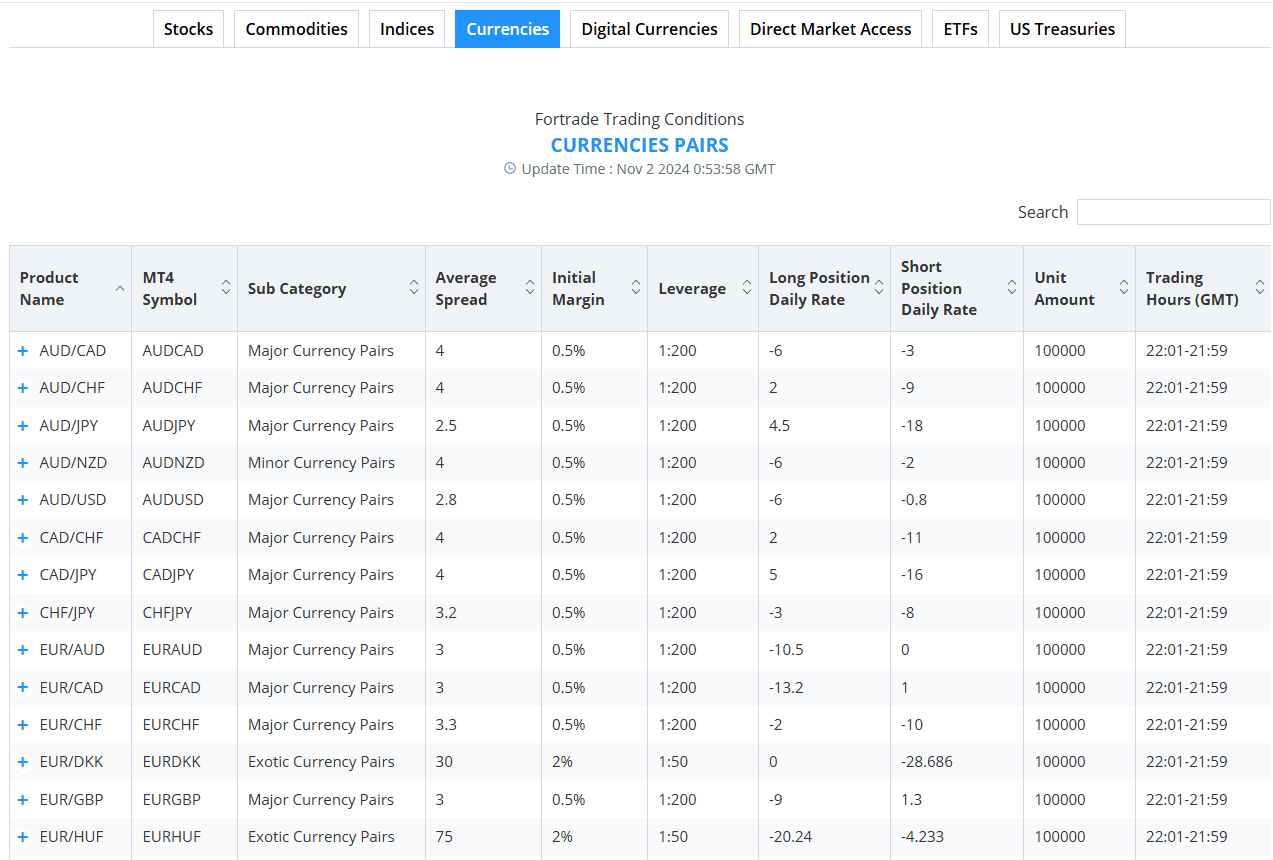Click the plus icon next to EUR/HUF
1273x860 pixels.
pos(23,836)
